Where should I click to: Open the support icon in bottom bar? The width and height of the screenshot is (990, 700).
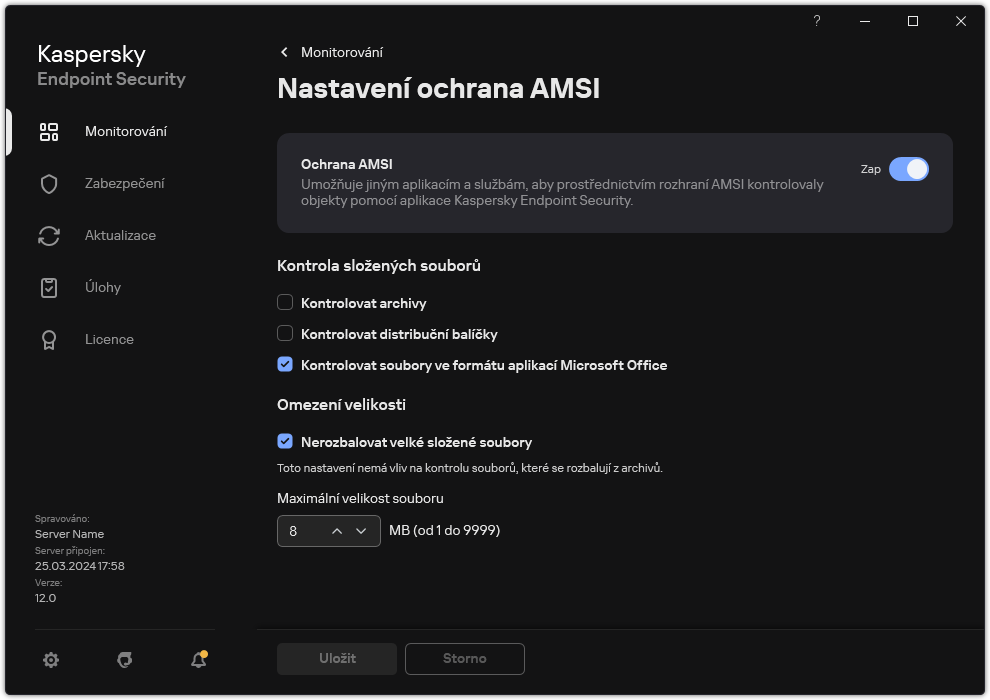tap(125, 660)
